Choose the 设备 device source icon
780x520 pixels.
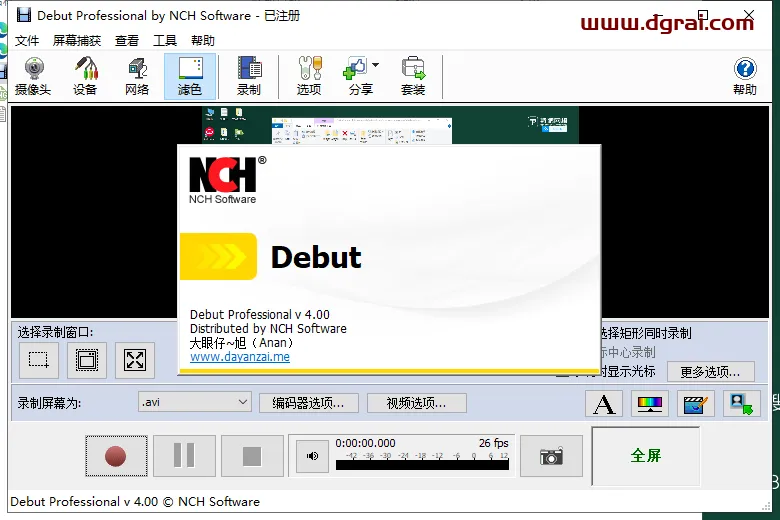click(x=85, y=76)
